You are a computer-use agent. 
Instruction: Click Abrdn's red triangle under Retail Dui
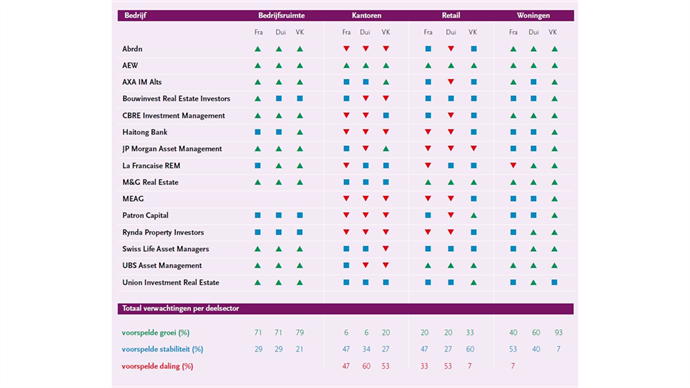451,49
